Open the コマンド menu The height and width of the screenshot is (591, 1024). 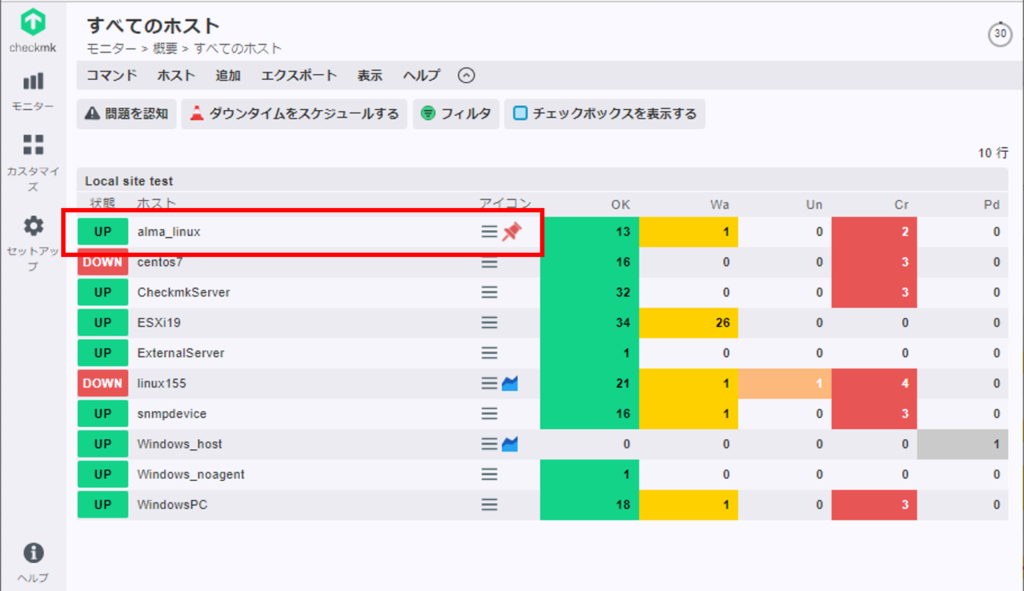click(112, 75)
